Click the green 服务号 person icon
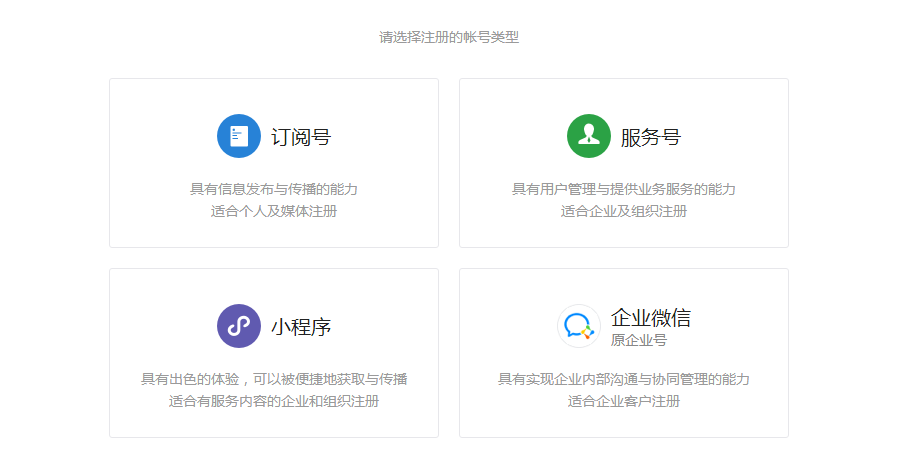This screenshot has width=900, height=465. coord(589,136)
